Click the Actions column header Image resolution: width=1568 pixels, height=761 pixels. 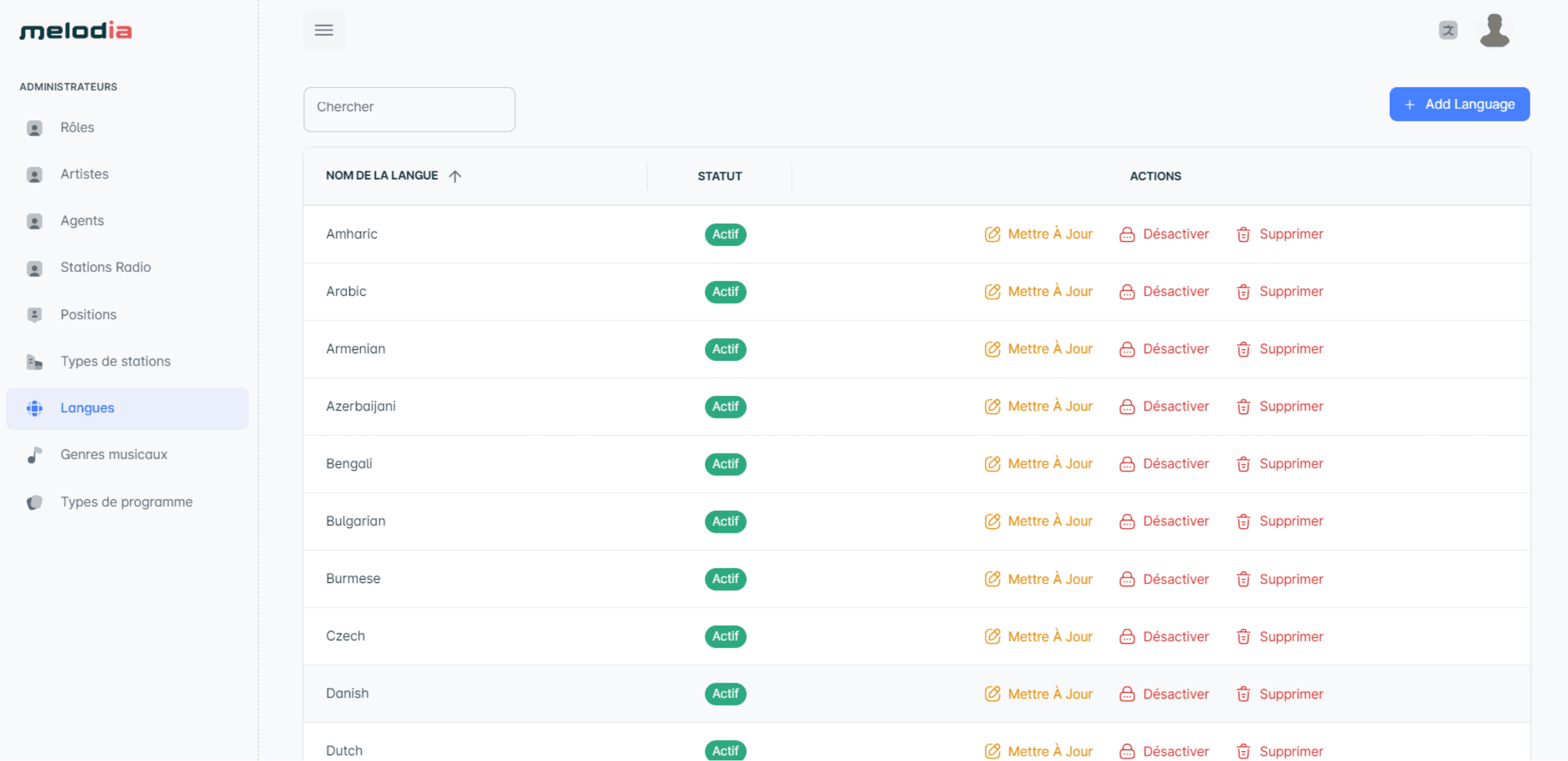(1155, 176)
